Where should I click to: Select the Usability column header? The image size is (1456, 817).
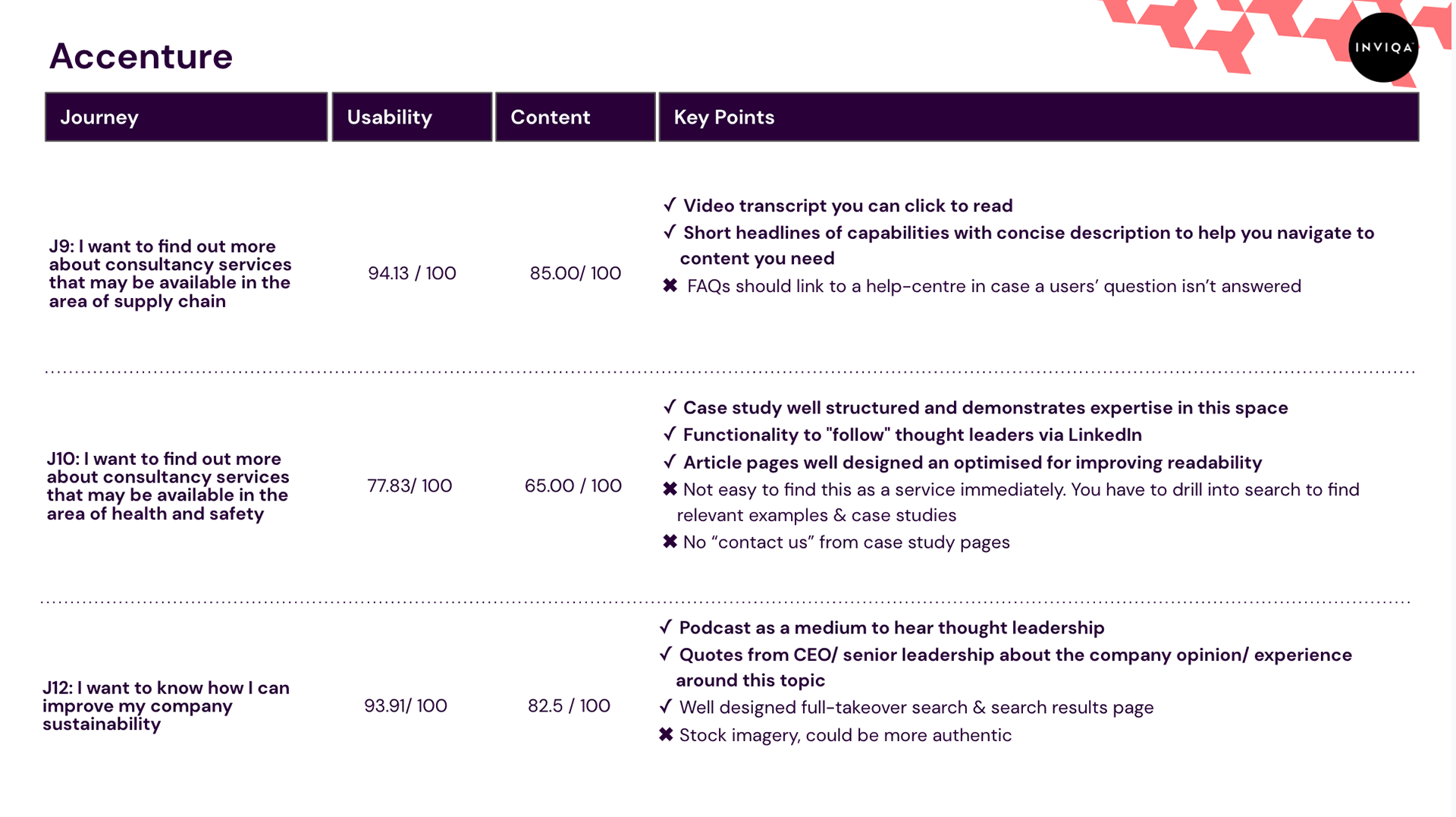click(x=412, y=117)
